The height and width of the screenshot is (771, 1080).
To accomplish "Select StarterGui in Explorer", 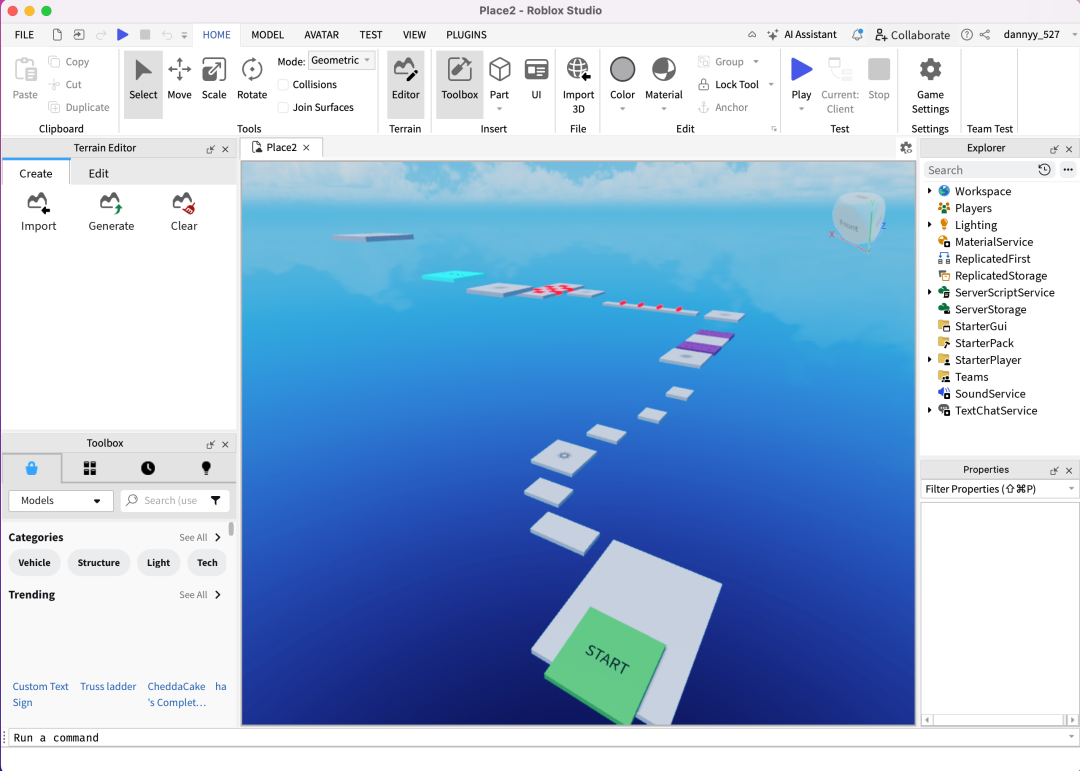I will pos(980,326).
